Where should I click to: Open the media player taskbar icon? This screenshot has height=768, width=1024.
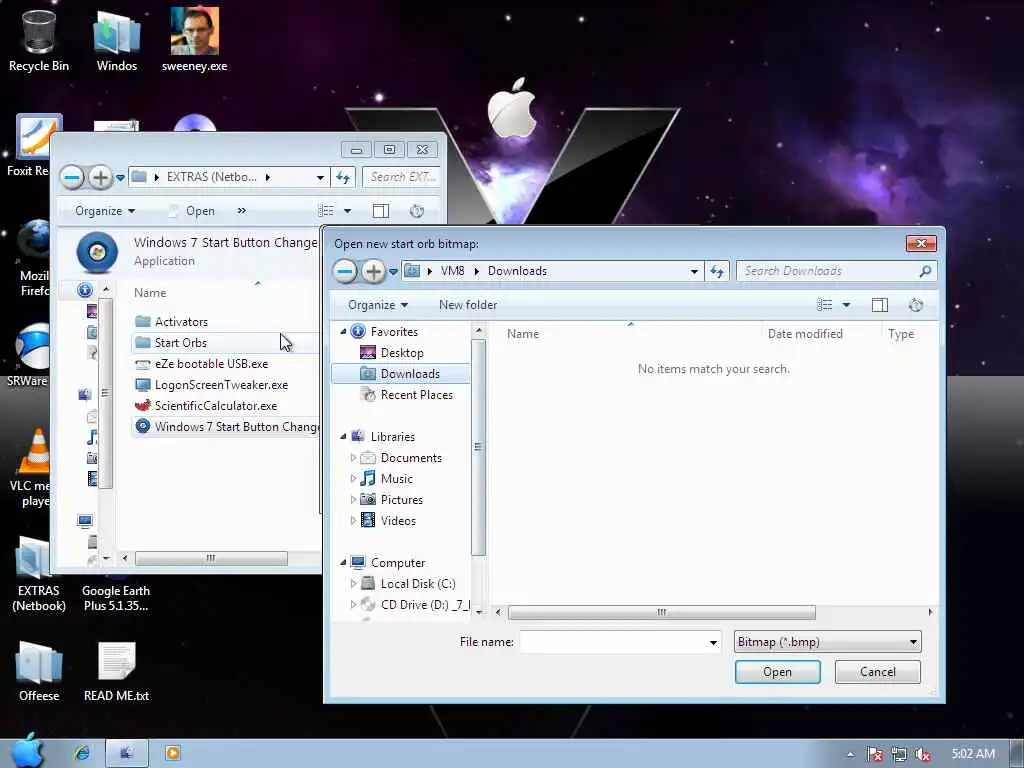pos(172,753)
